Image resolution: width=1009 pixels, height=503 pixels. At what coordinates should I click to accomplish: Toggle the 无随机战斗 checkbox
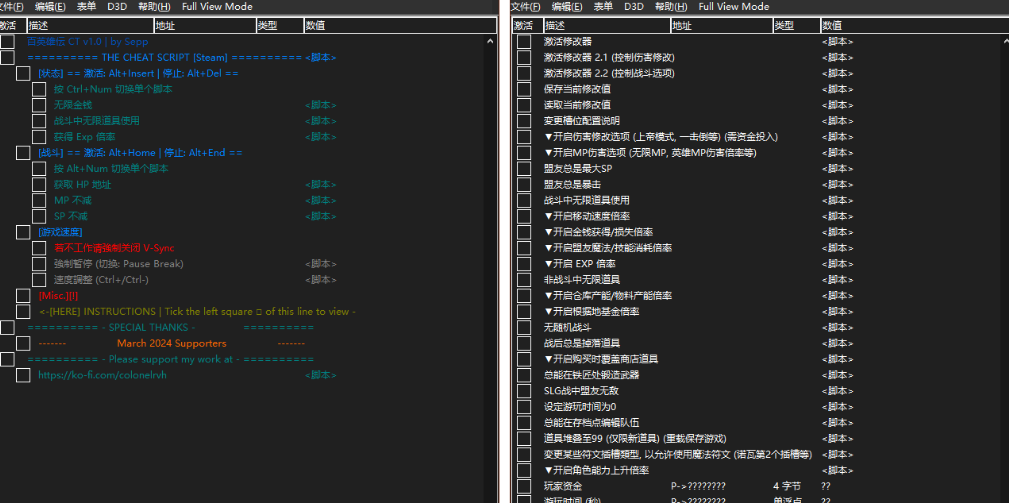[x=524, y=327]
